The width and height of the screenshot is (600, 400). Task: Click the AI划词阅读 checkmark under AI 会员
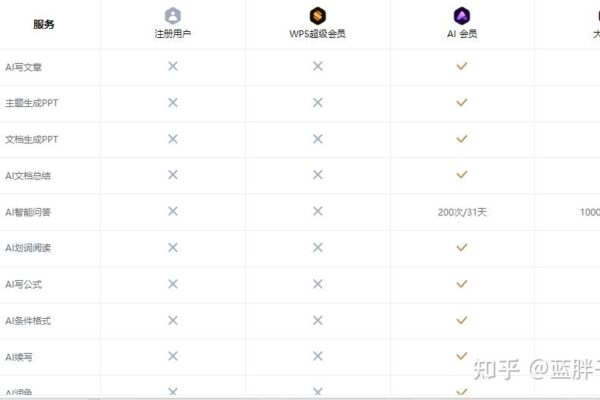point(462,248)
